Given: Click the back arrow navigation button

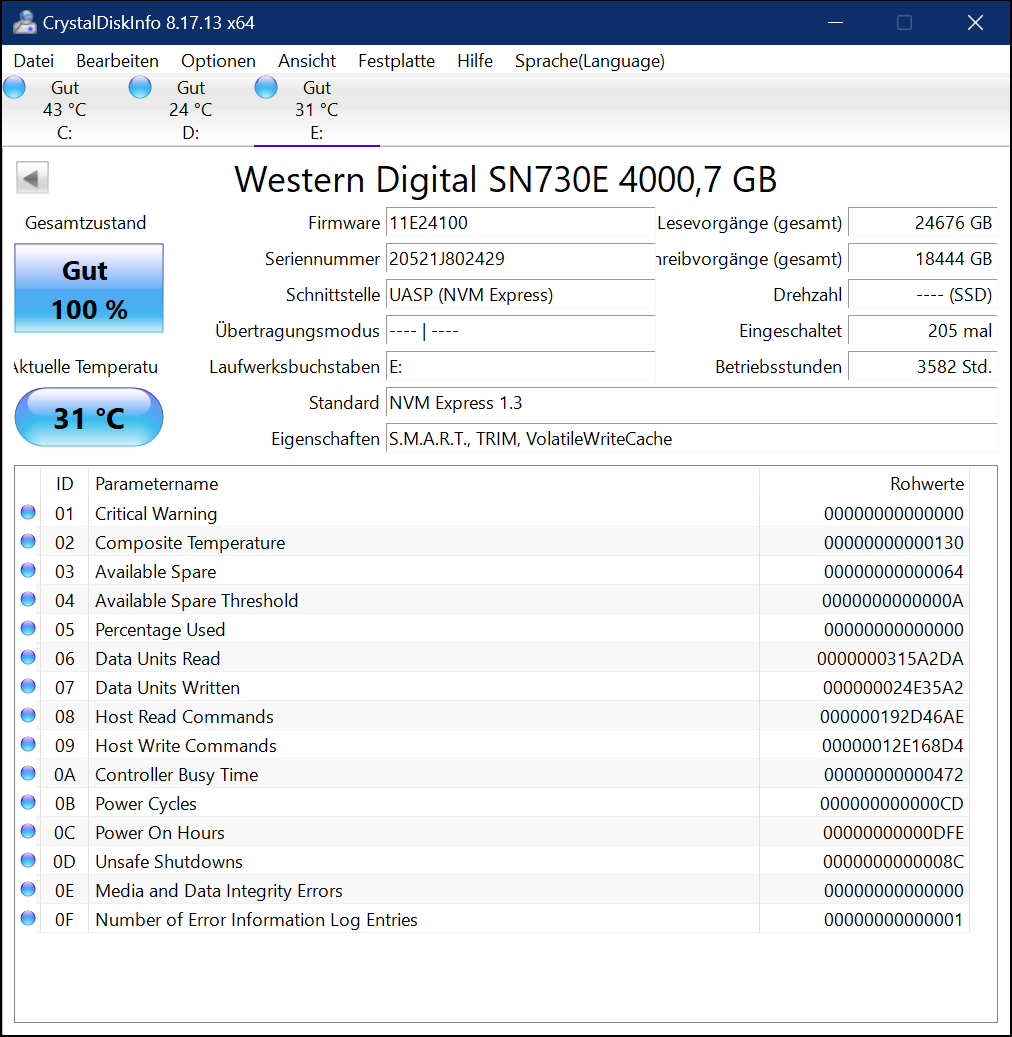Looking at the screenshot, I should [32, 177].
